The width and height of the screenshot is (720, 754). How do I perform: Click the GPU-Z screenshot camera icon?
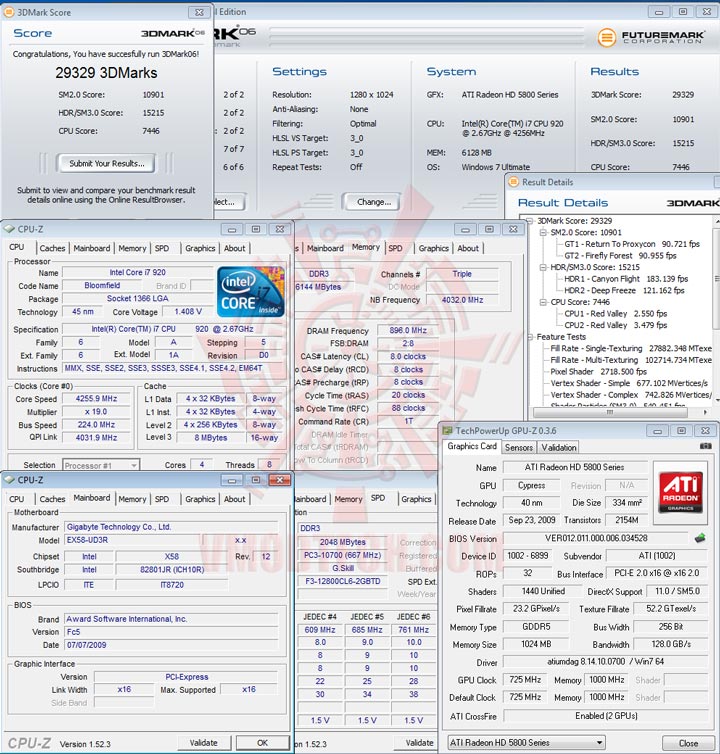[x=705, y=446]
